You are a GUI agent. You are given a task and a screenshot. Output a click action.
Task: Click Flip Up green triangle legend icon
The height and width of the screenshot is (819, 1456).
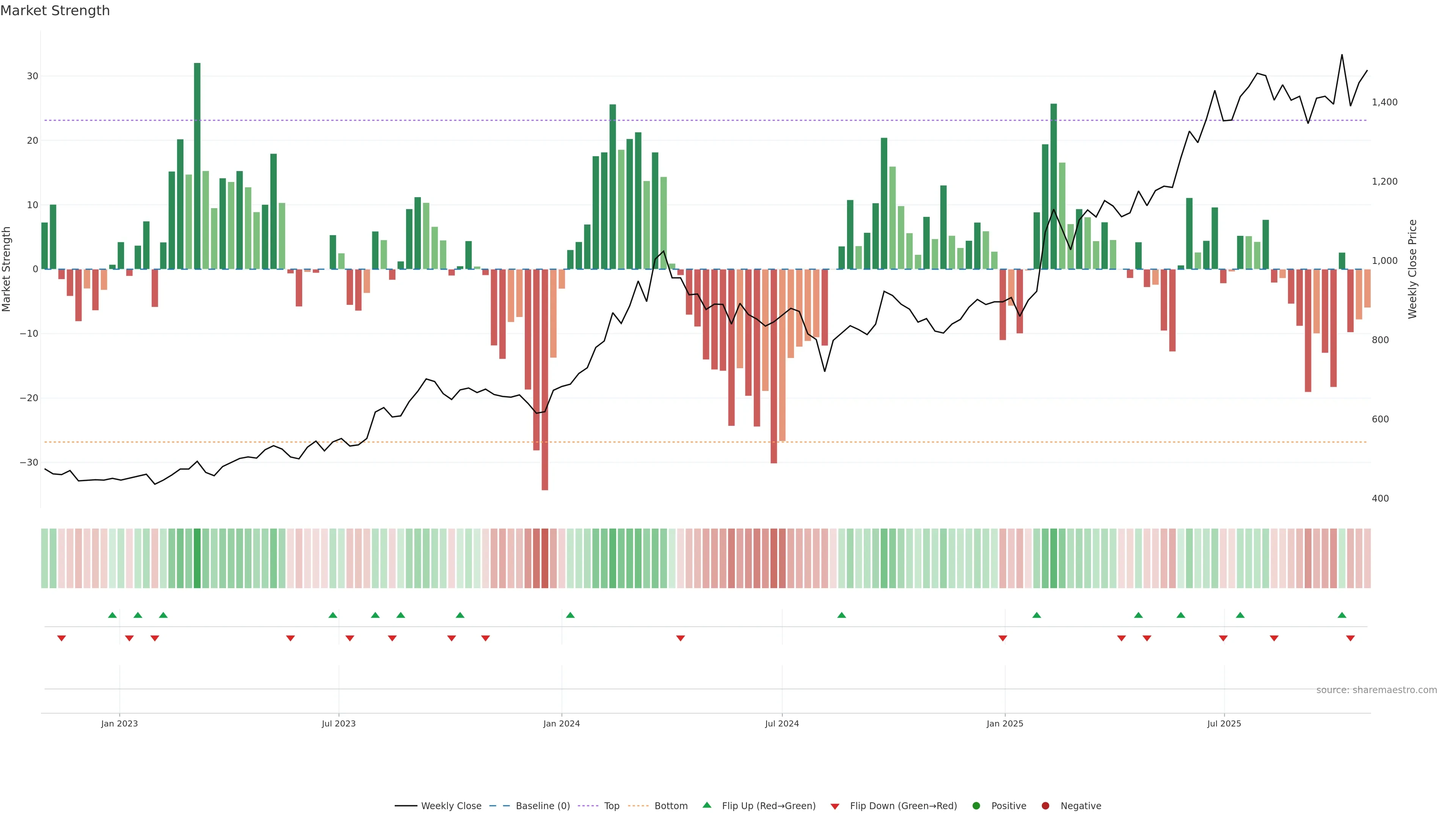coord(706,805)
